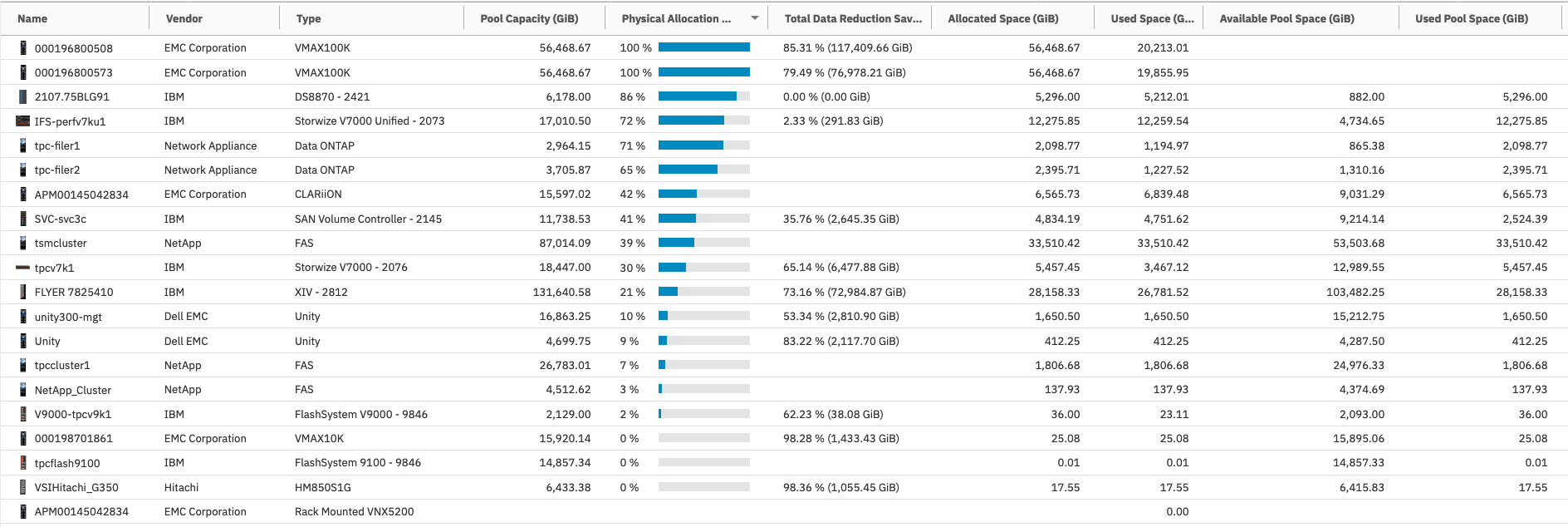Open the SVC-svc3c storage system name

[61, 219]
